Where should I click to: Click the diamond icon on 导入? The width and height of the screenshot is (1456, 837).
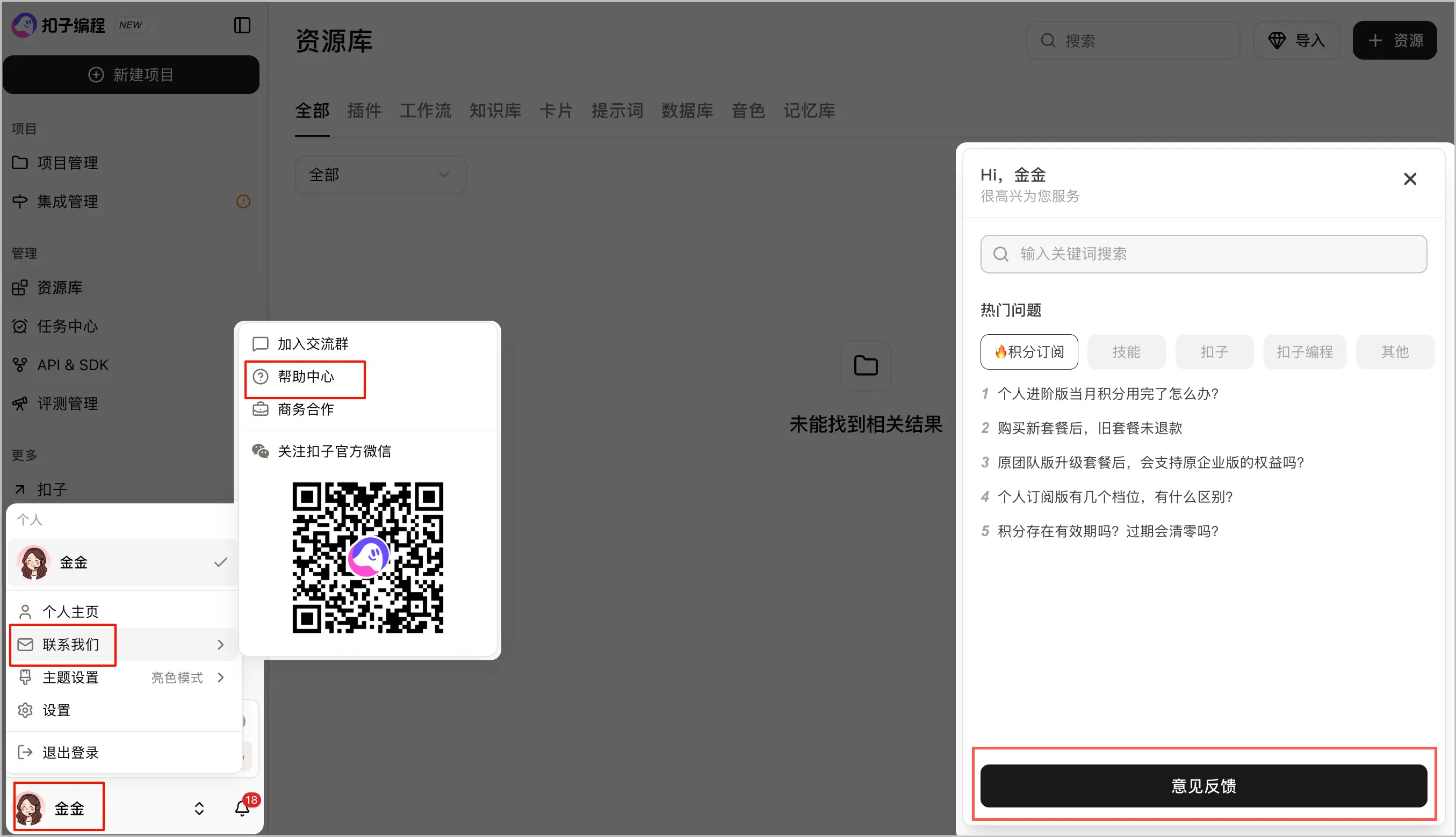pos(1277,40)
